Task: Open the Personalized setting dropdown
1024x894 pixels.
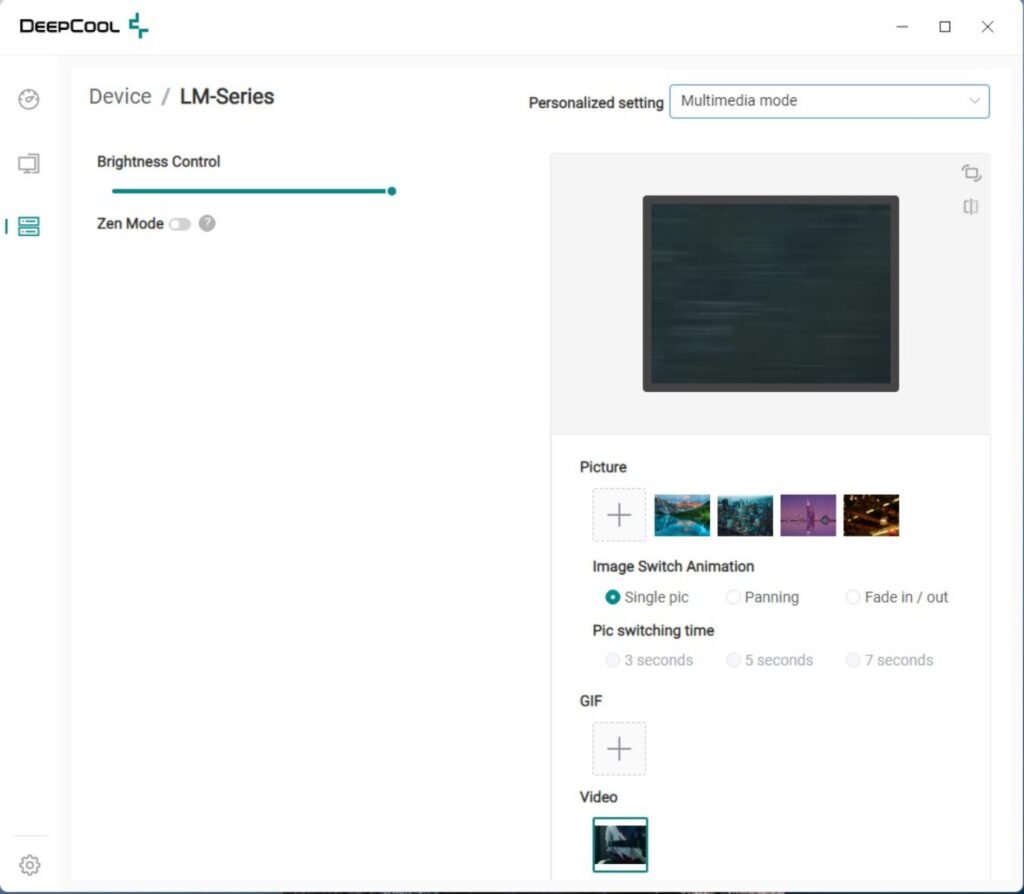Action: tap(829, 101)
